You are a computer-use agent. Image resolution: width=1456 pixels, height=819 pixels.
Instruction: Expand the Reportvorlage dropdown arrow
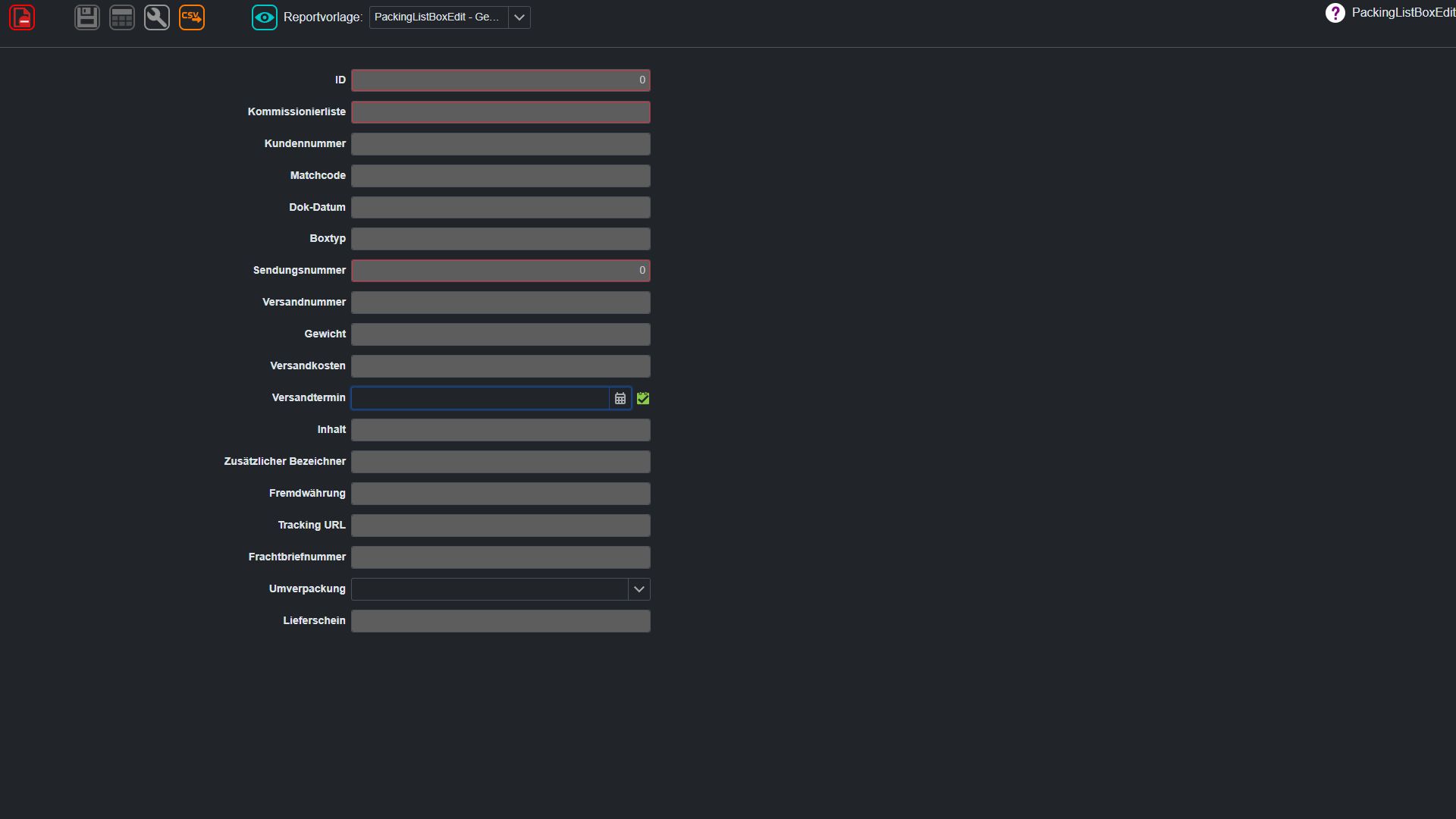(519, 17)
